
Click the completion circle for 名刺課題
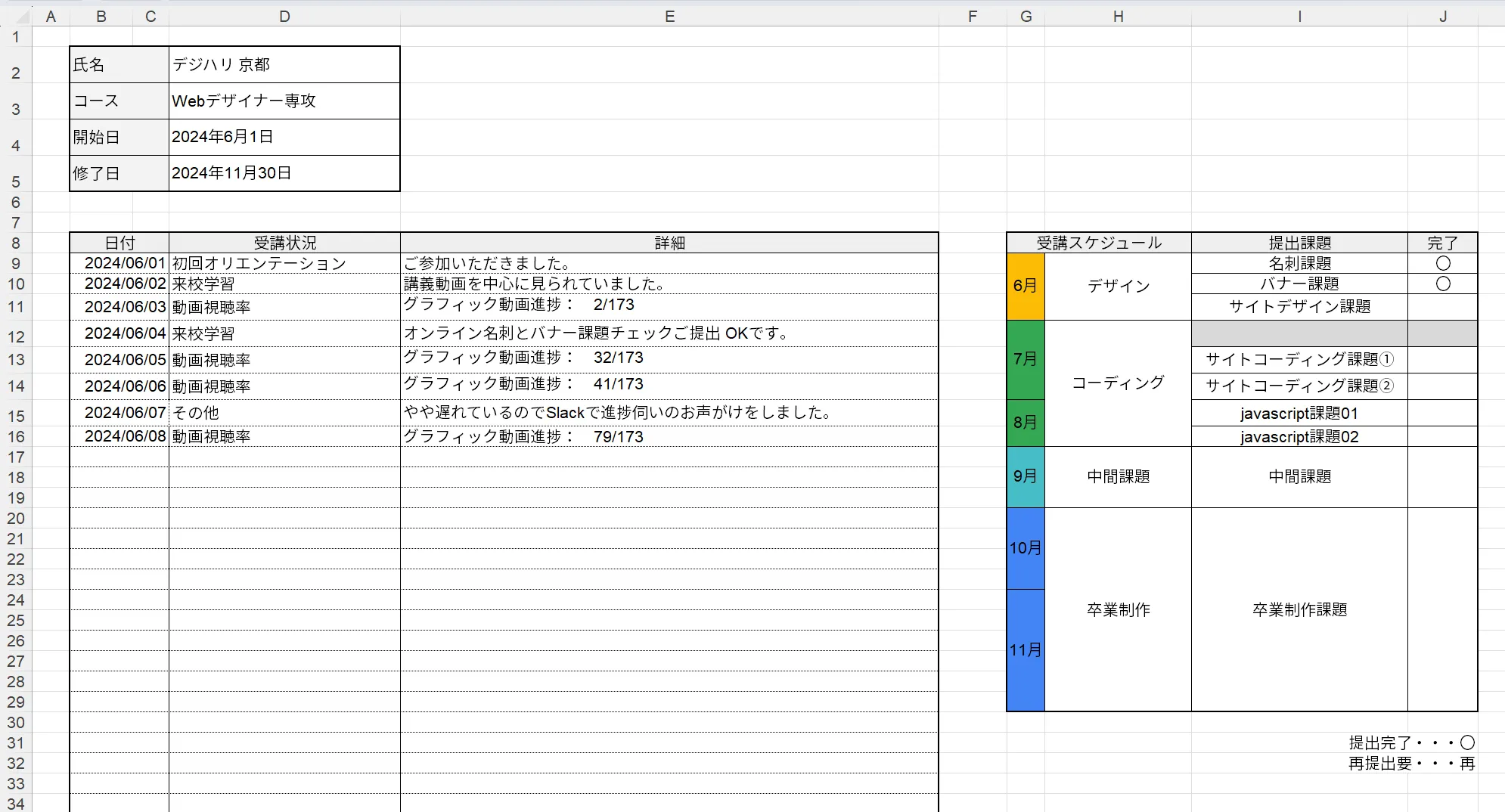point(1442,263)
